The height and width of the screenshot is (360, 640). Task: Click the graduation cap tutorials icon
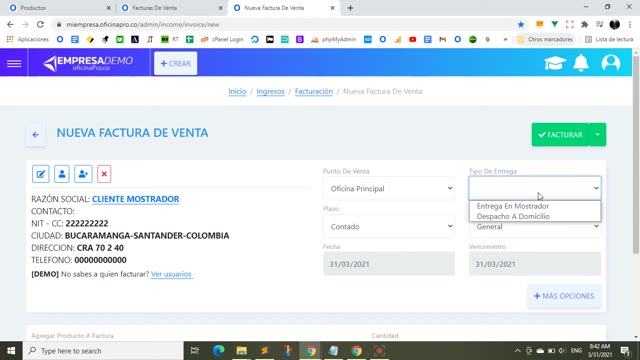[x=554, y=63]
